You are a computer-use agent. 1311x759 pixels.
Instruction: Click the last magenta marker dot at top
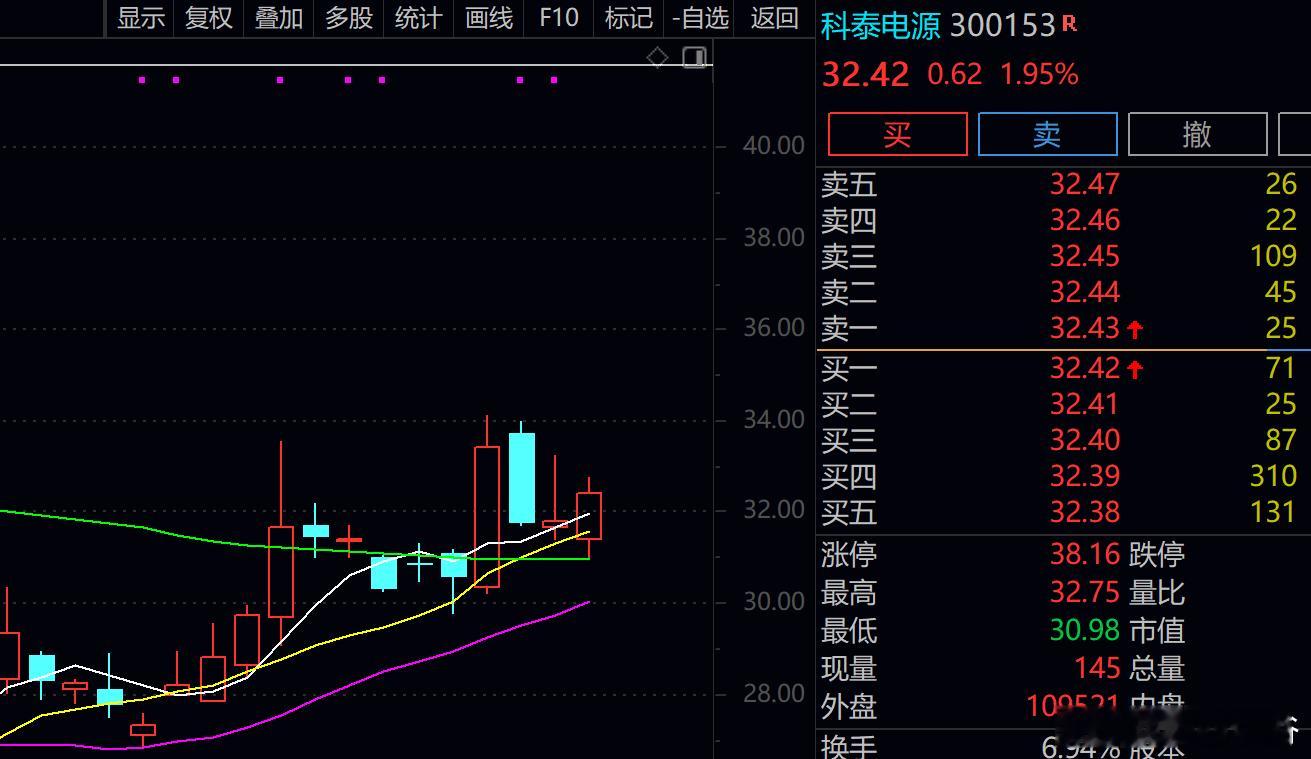pos(554,80)
